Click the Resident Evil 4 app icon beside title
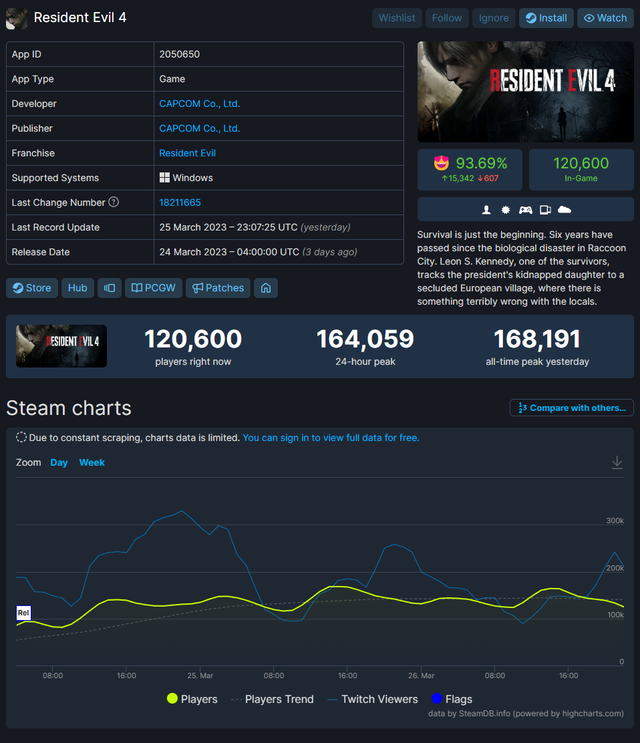 click(x=16, y=18)
